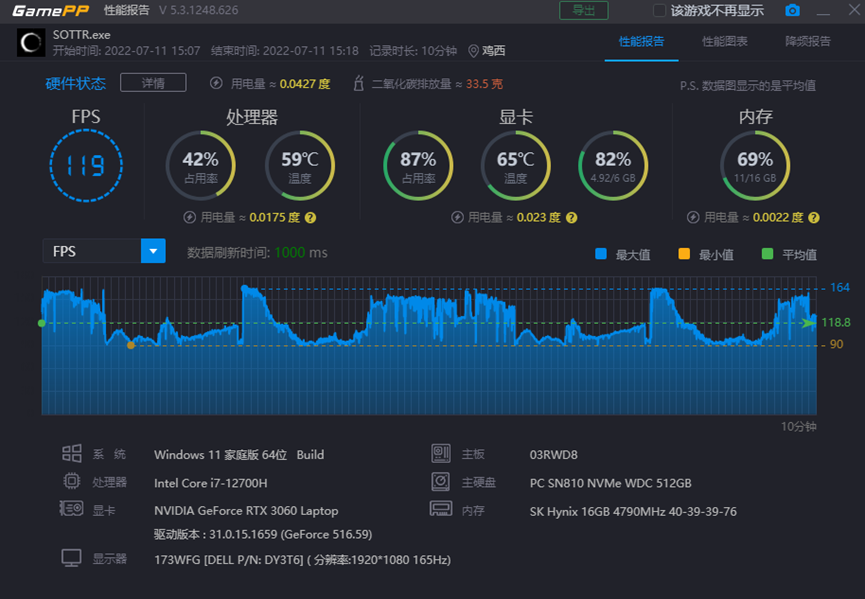Image resolution: width=865 pixels, height=599 pixels.
Task: Enable the 该游戏不再显示 checkbox
Action: click(659, 11)
